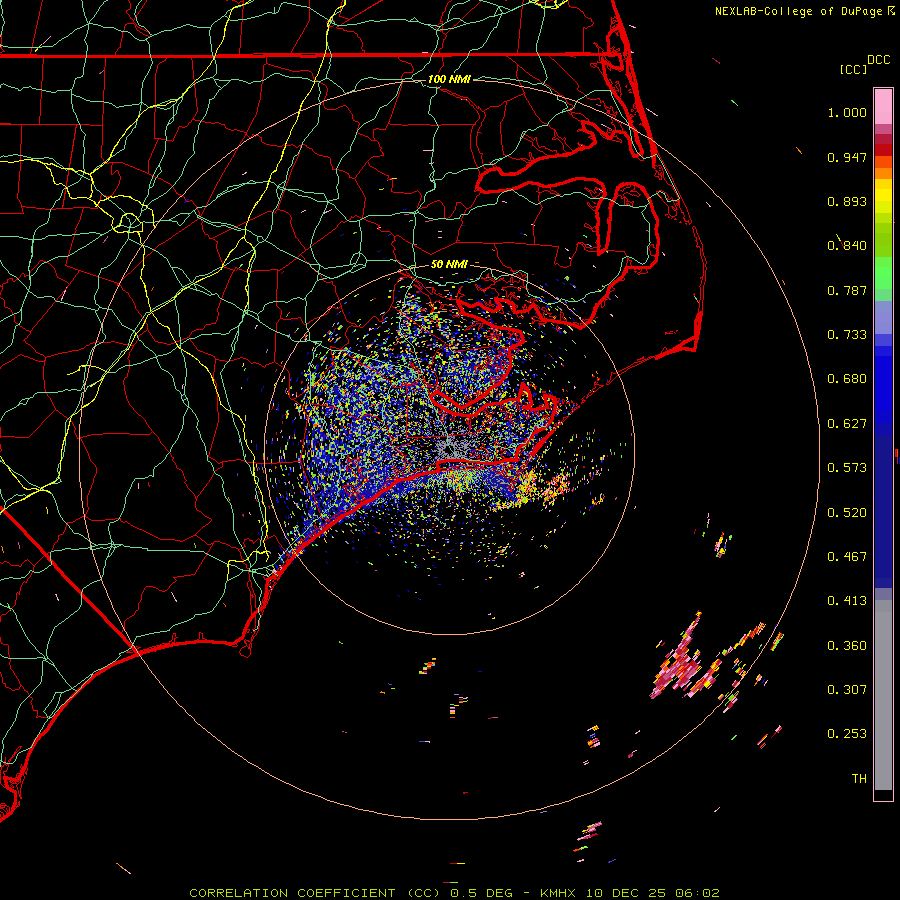Pick the bright green swatch above 0.787
Image resolution: width=900 pixels, height=900 pixels.
883,273
